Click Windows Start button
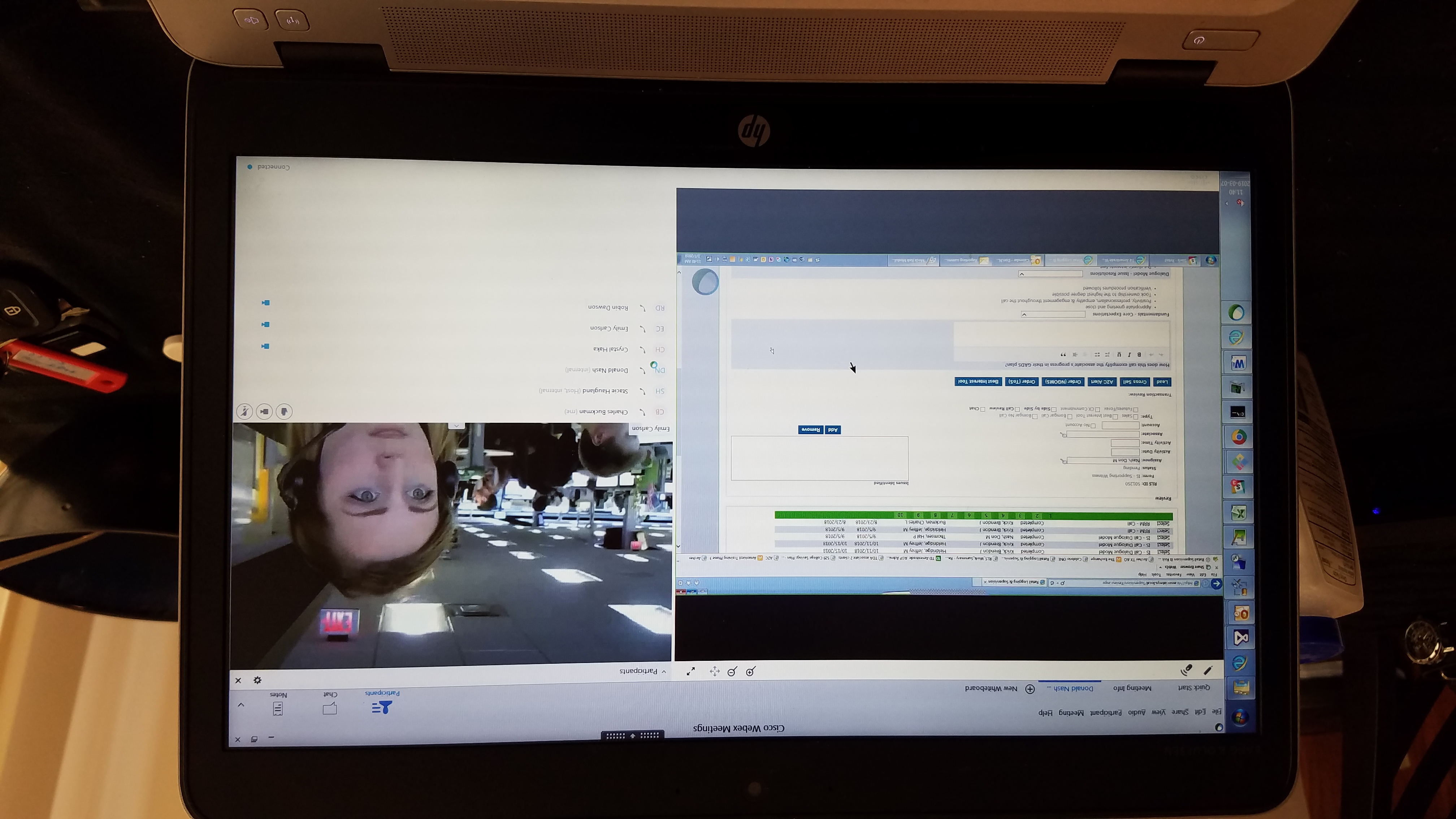Viewport: 1456px width, 819px height. click(x=1240, y=718)
